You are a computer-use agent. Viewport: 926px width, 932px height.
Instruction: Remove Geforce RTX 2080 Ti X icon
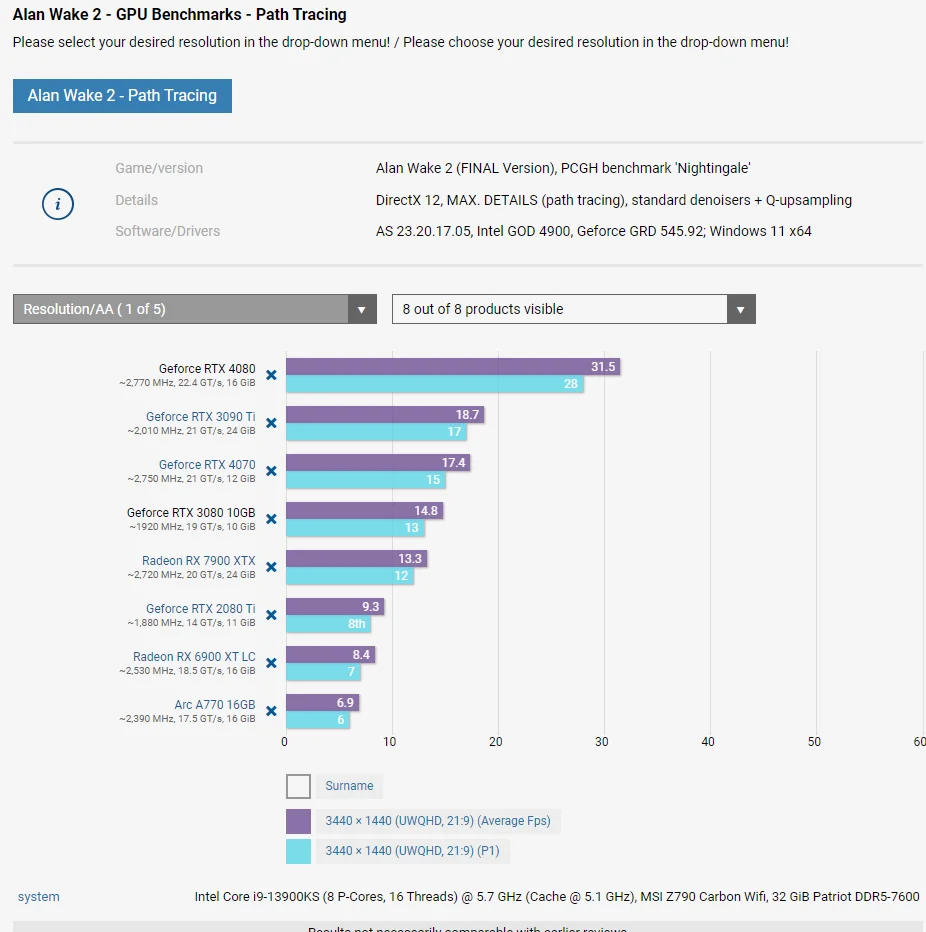coord(271,615)
